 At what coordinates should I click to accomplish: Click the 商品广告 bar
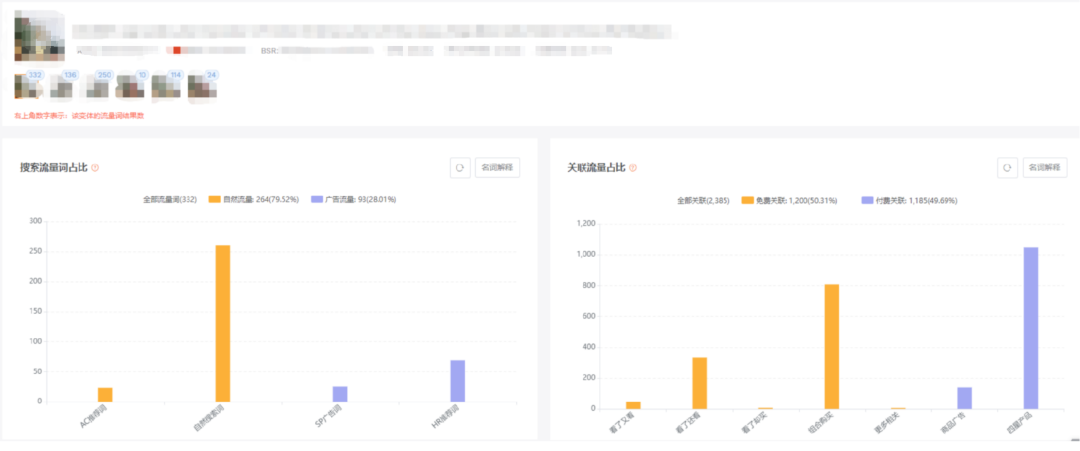pos(964,398)
